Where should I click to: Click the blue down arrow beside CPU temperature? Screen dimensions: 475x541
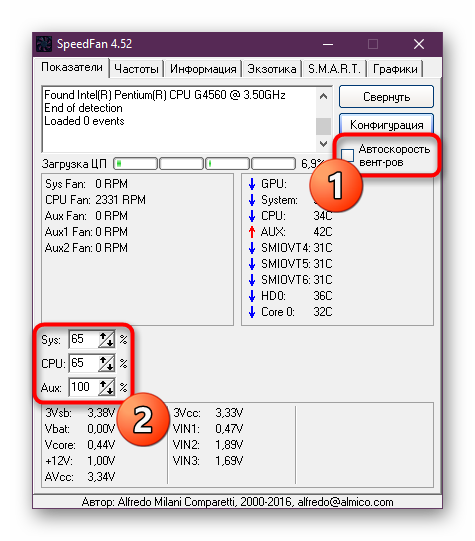252,216
